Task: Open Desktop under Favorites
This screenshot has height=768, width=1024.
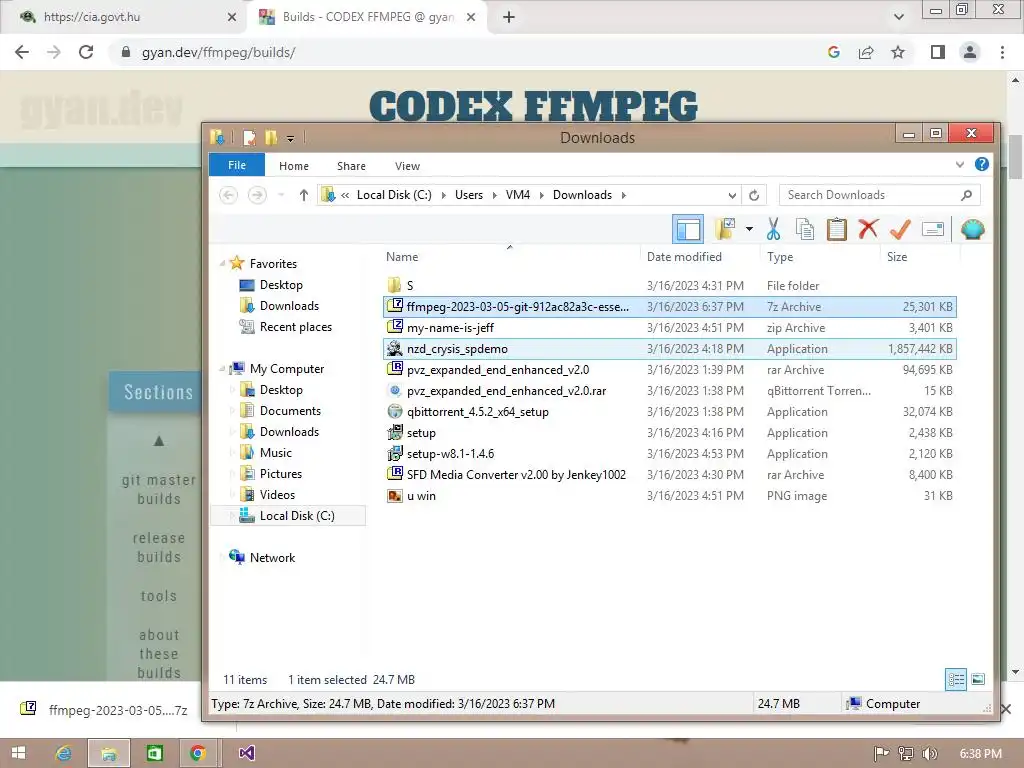Action: pyautogui.click(x=281, y=285)
